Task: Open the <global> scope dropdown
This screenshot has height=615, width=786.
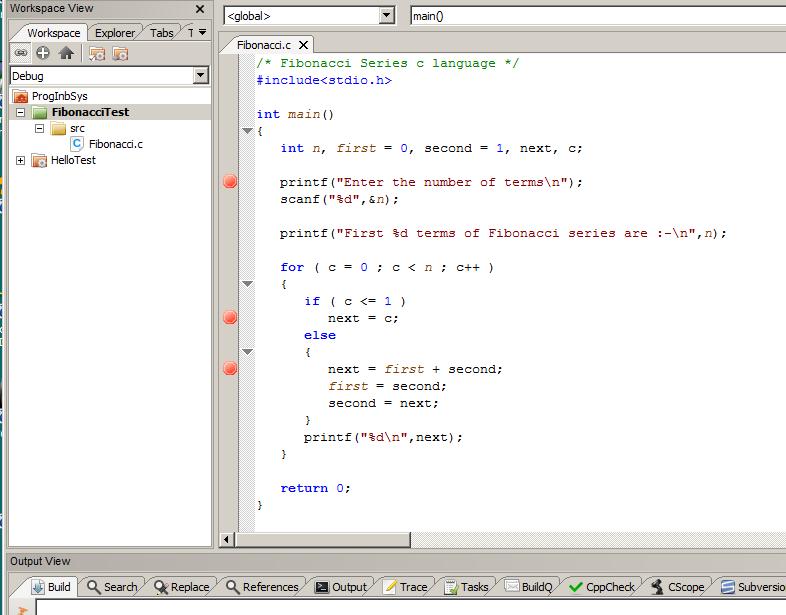Action: tap(386, 16)
